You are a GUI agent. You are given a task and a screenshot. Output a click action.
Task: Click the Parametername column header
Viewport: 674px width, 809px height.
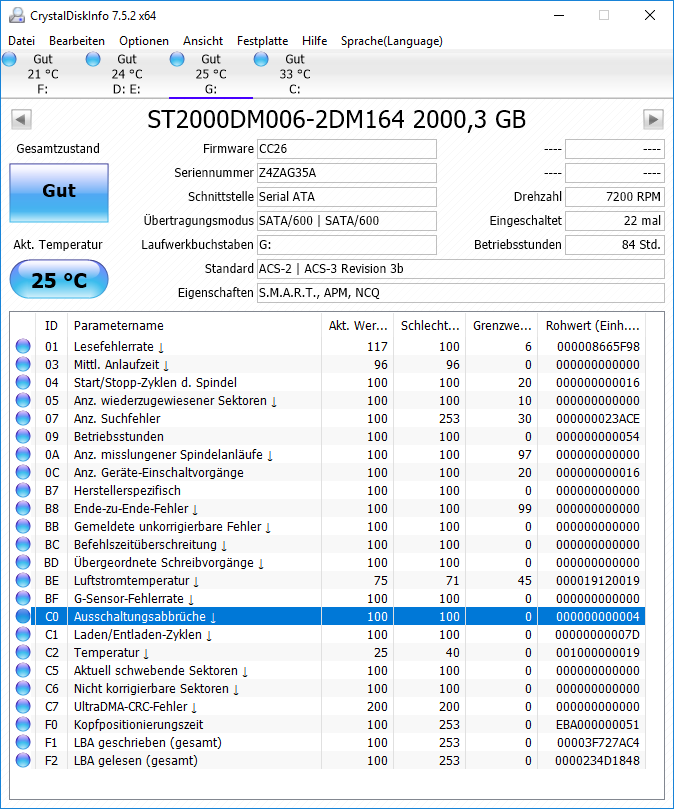(x=195, y=326)
